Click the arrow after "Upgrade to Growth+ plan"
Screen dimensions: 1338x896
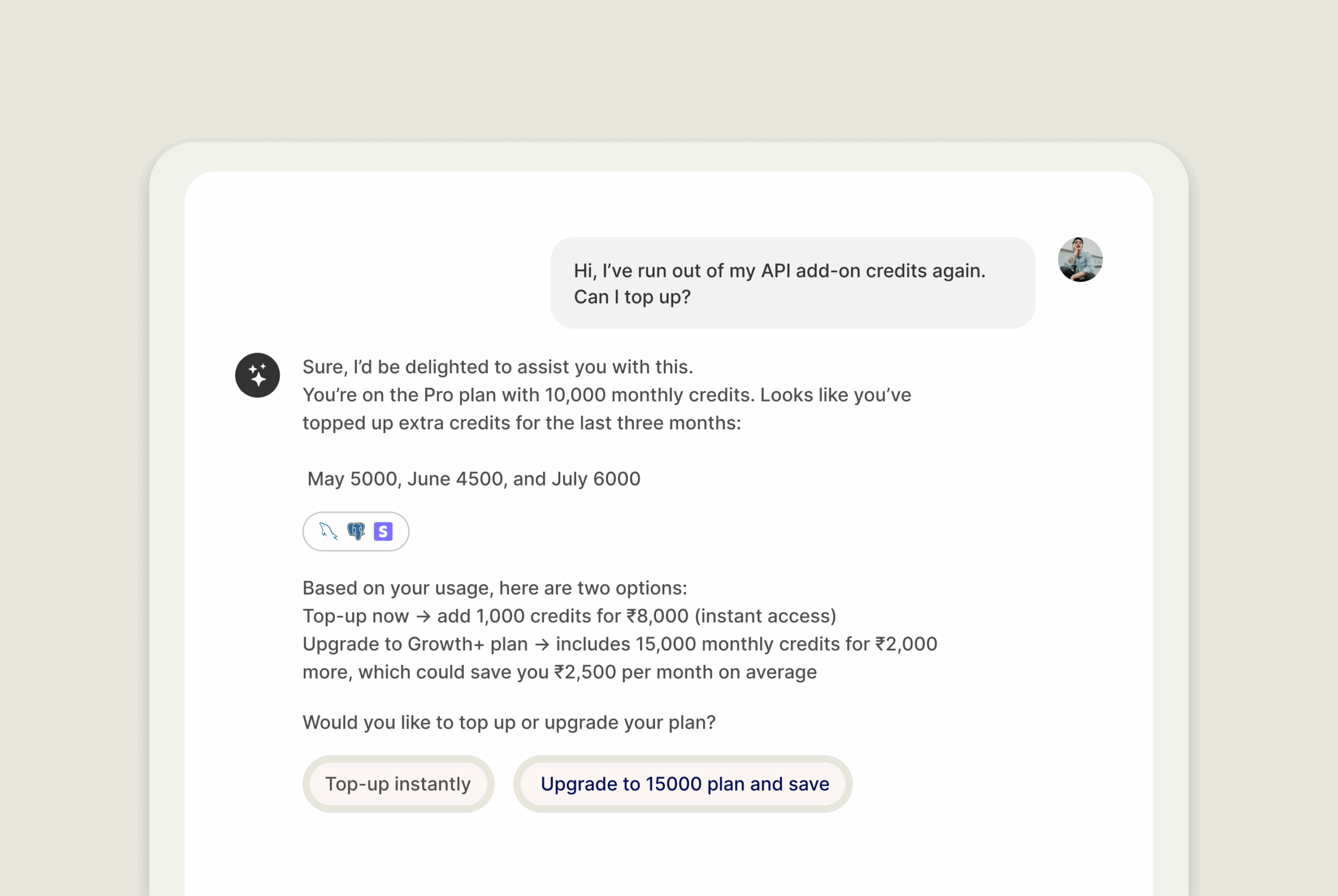tap(542, 645)
